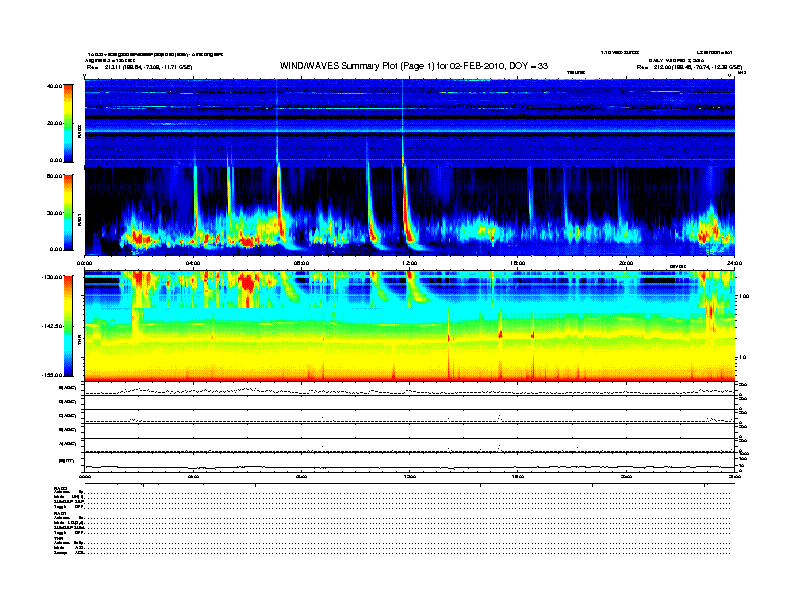Click the 24:00 time label under RAD1 panel

pos(734,263)
